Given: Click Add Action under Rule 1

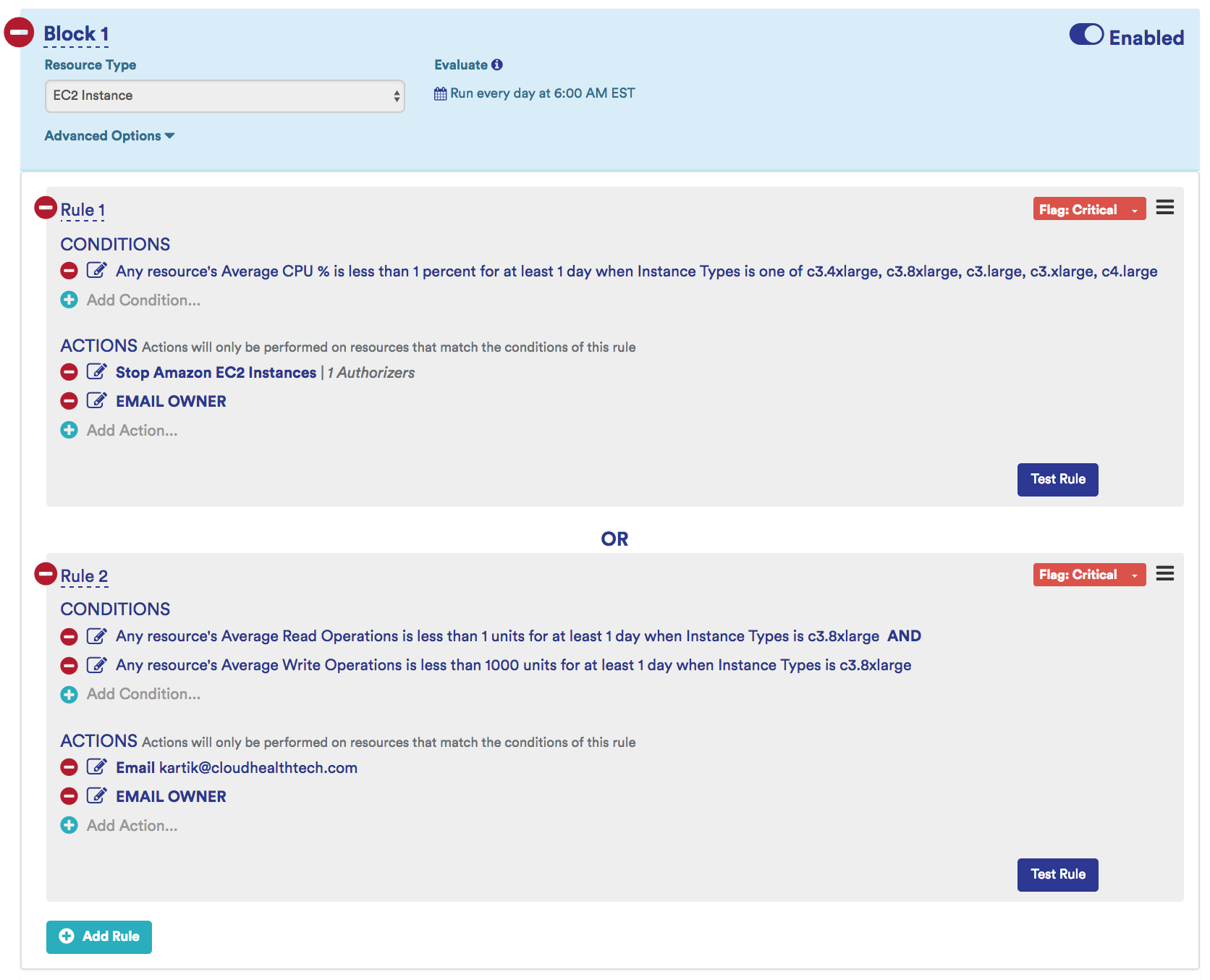Looking at the screenshot, I should coord(132,431).
